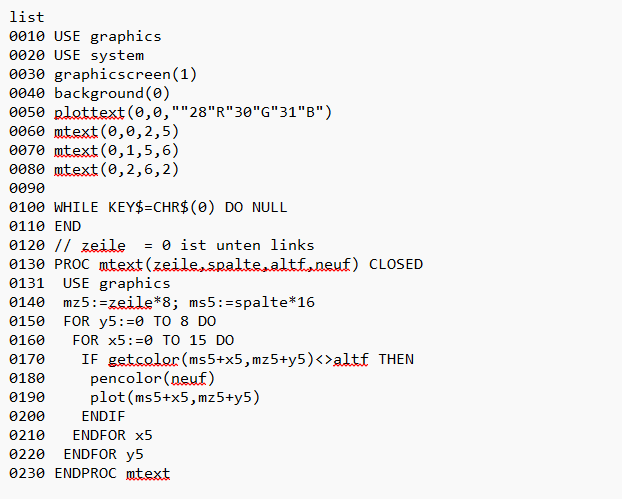The image size is (622, 499).
Task: Click line 0010 USE graphics
Action: tap(85, 36)
